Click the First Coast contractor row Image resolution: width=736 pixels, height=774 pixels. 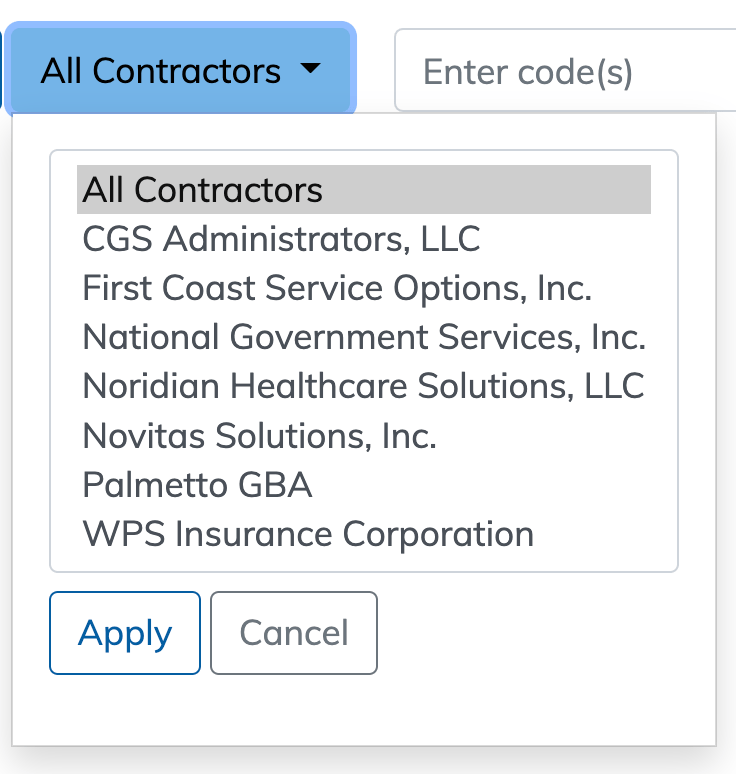click(337, 288)
